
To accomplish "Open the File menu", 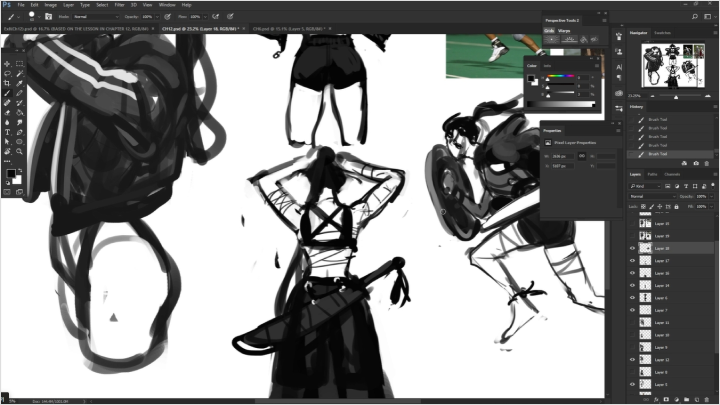I will tap(21, 5).
